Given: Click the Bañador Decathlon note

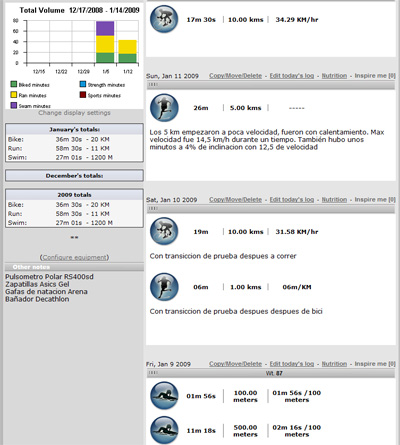Looking at the screenshot, I should [x=37, y=299].
